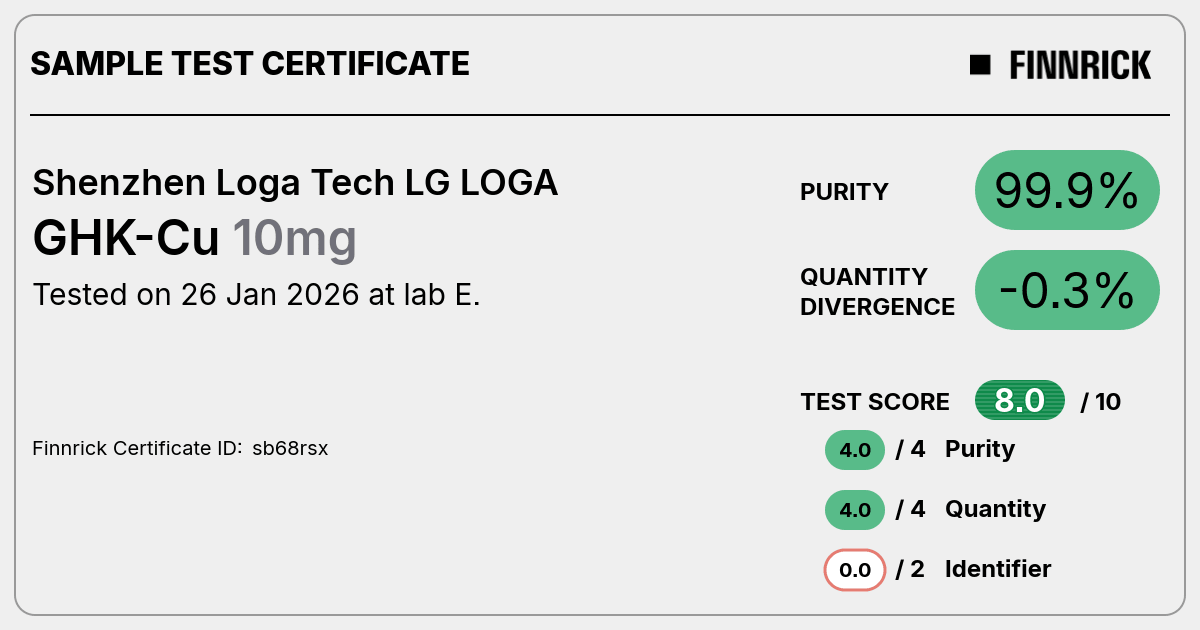Image resolution: width=1200 pixels, height=630 pixels.
Task: Click the Identifier score label
Action: [998, 569]
